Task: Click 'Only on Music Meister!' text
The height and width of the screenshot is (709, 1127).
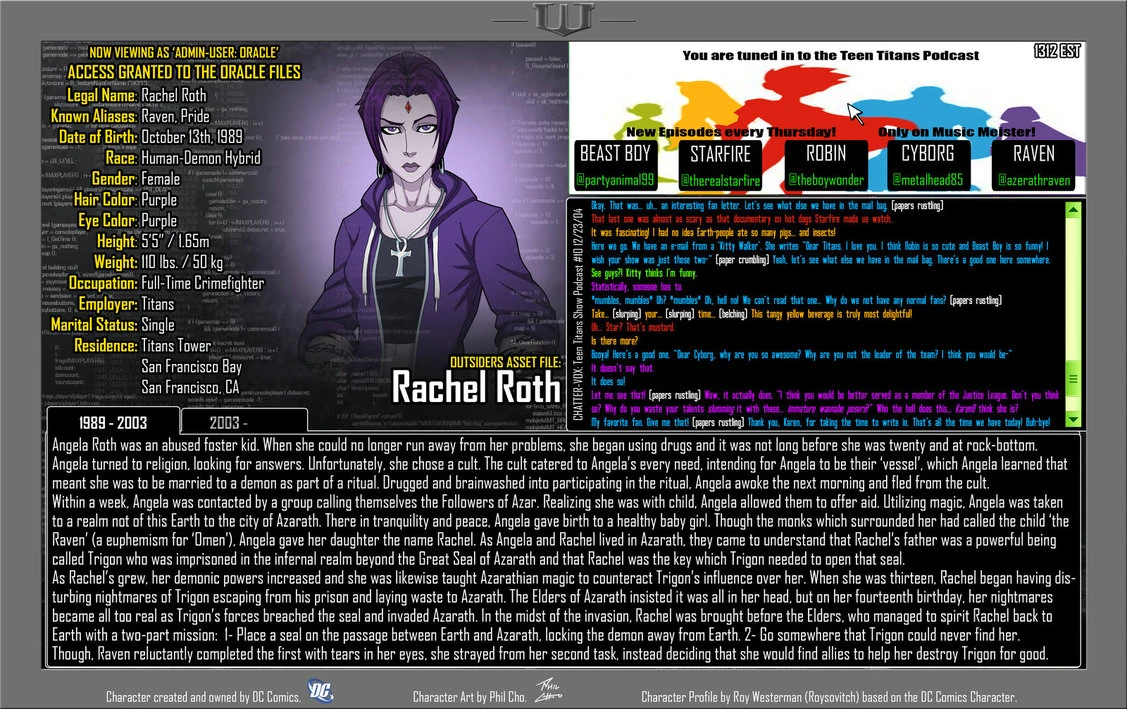Action: (x=957, y=132)
